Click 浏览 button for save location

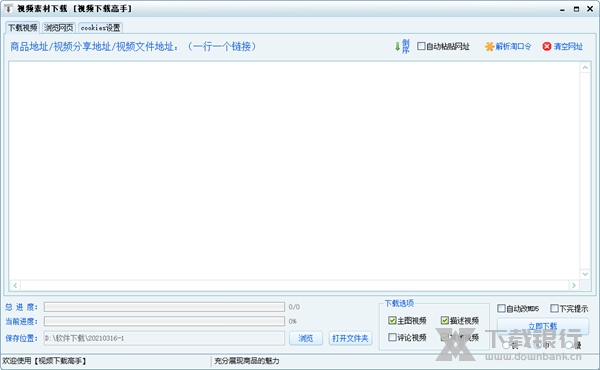tap(306, 338)
